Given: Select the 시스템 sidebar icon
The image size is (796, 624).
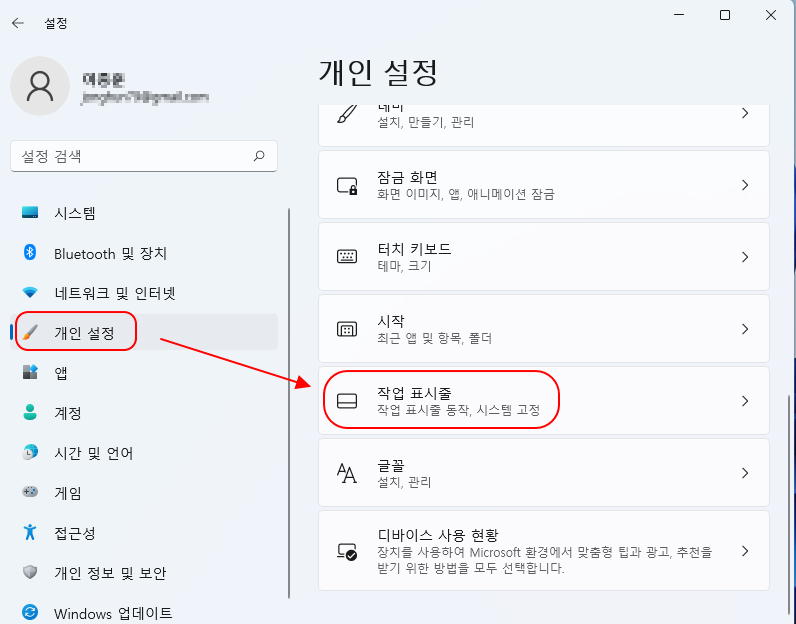Looking at the screenshot, I should coord(30,212).
